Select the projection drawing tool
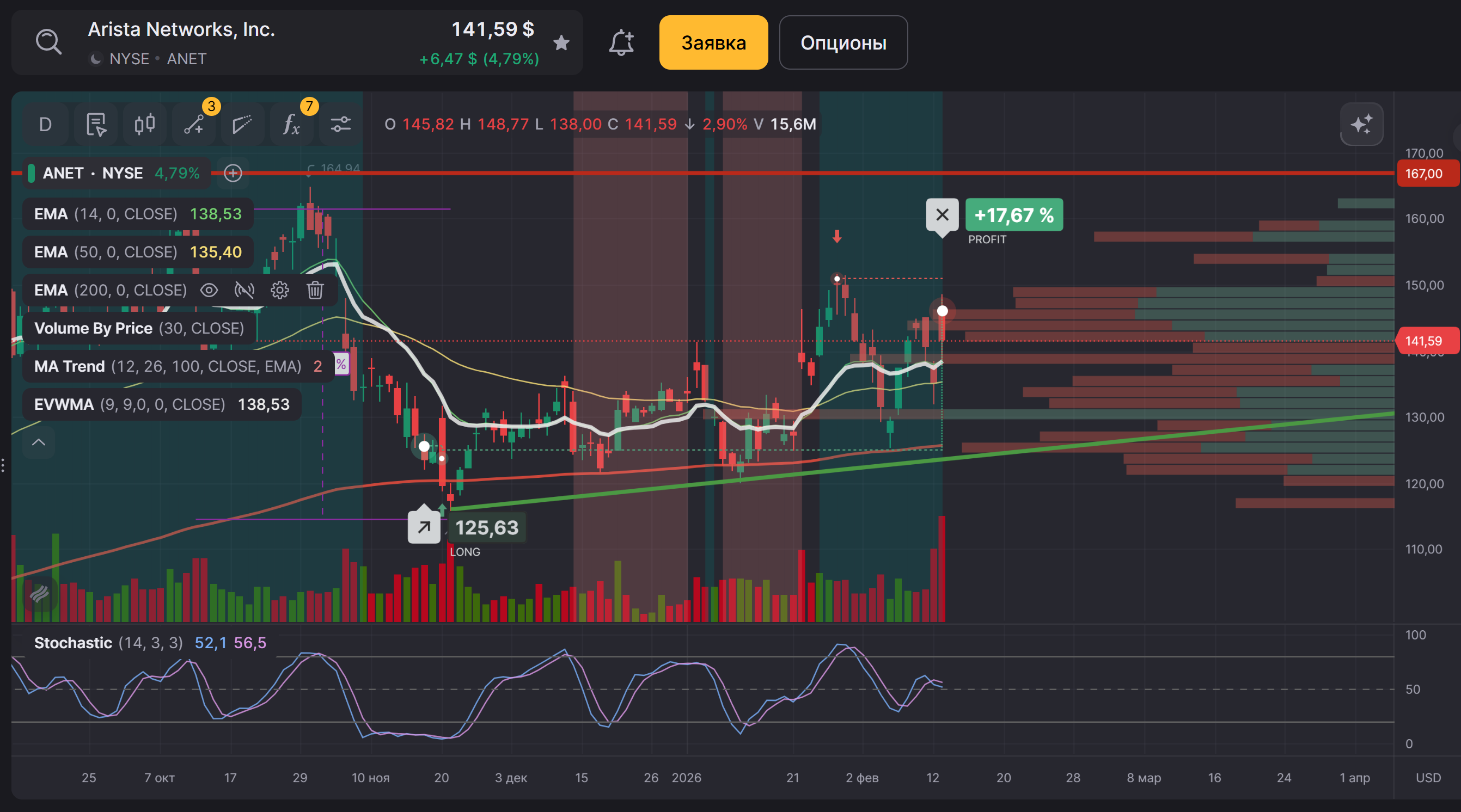The image size is (1461, 812). [242, 124]
